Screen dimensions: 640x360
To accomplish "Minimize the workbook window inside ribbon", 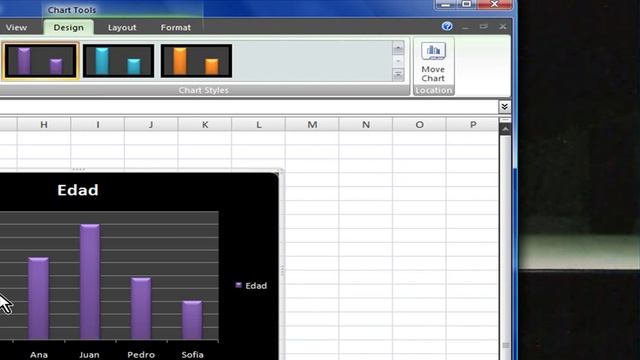I will (x=465, y=27).
